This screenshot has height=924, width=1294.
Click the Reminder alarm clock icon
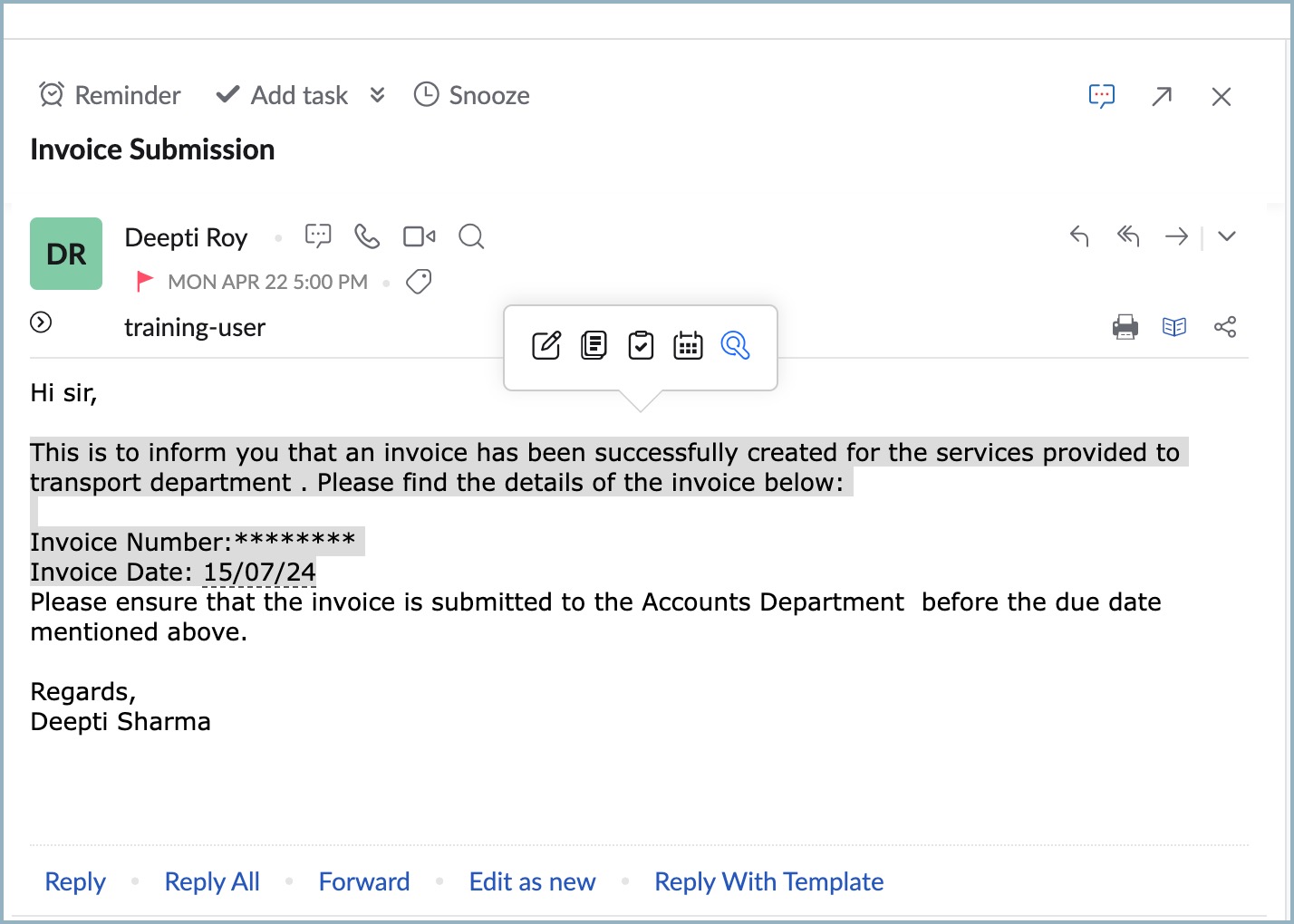tap(52, 94)
